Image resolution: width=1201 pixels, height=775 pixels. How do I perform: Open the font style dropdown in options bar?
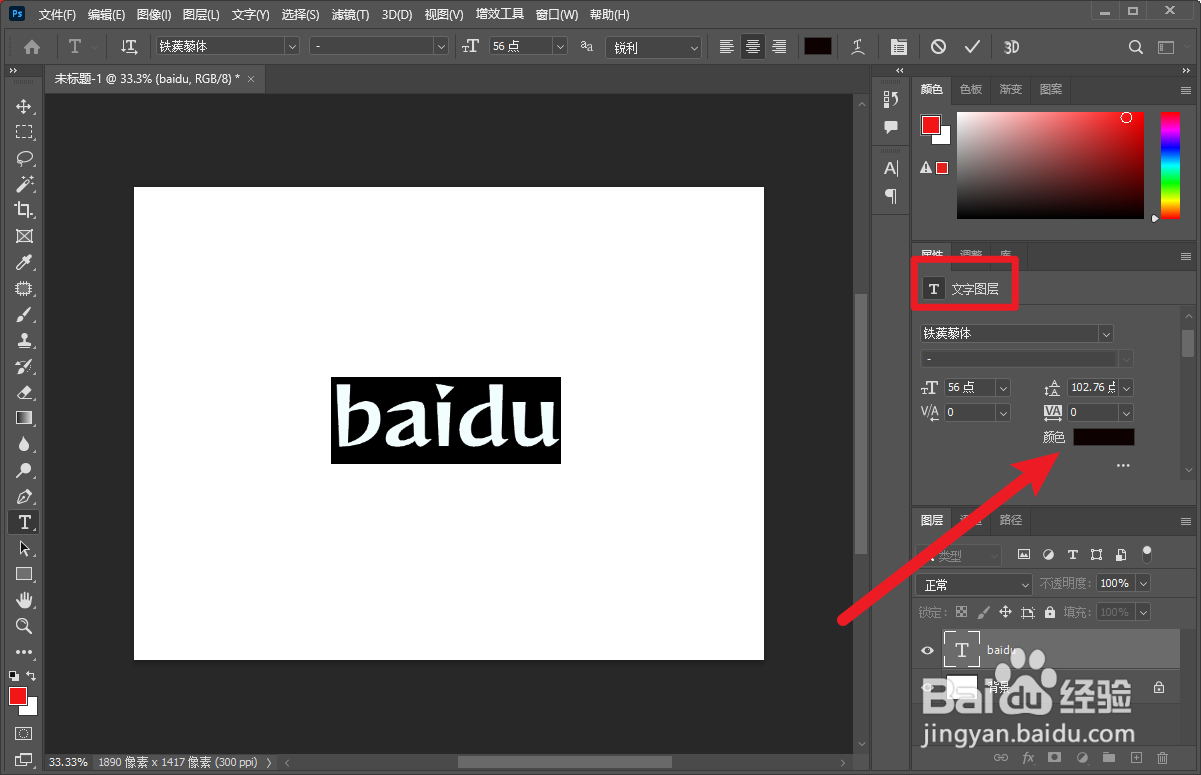click(x=441, y=46)
